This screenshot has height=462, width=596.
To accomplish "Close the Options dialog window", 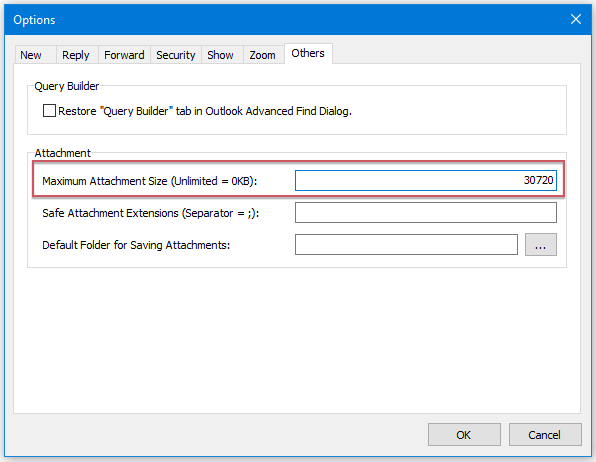I will click(576, 19).
